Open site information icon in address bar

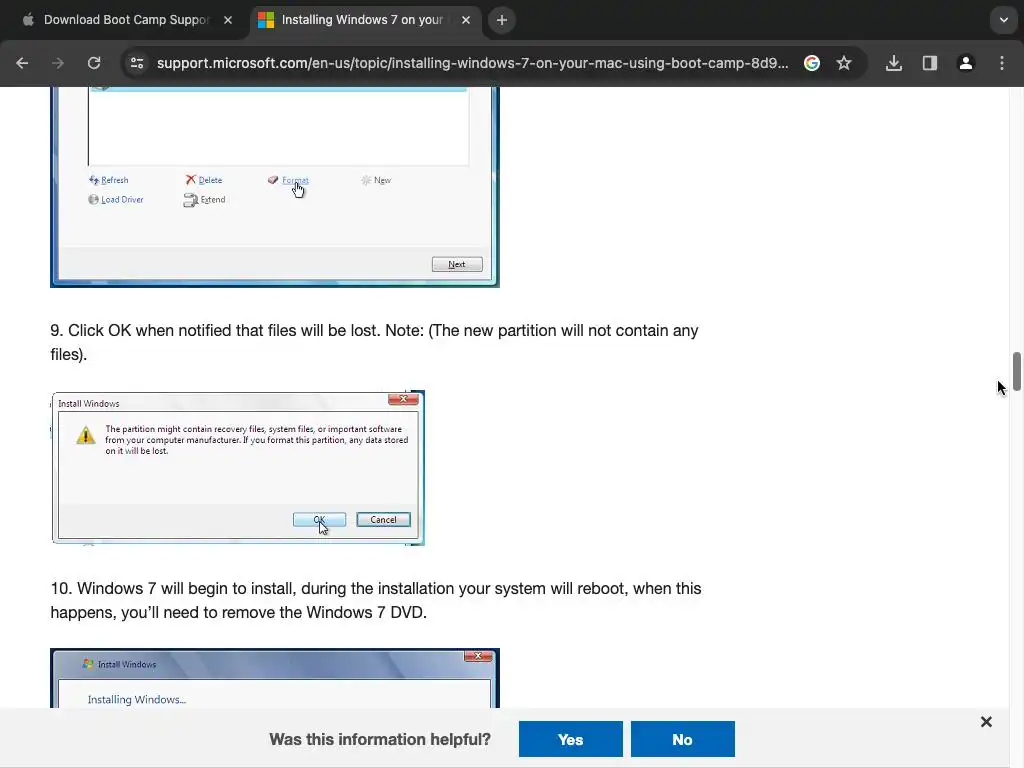pyautogui.click(x=137, y=63)
